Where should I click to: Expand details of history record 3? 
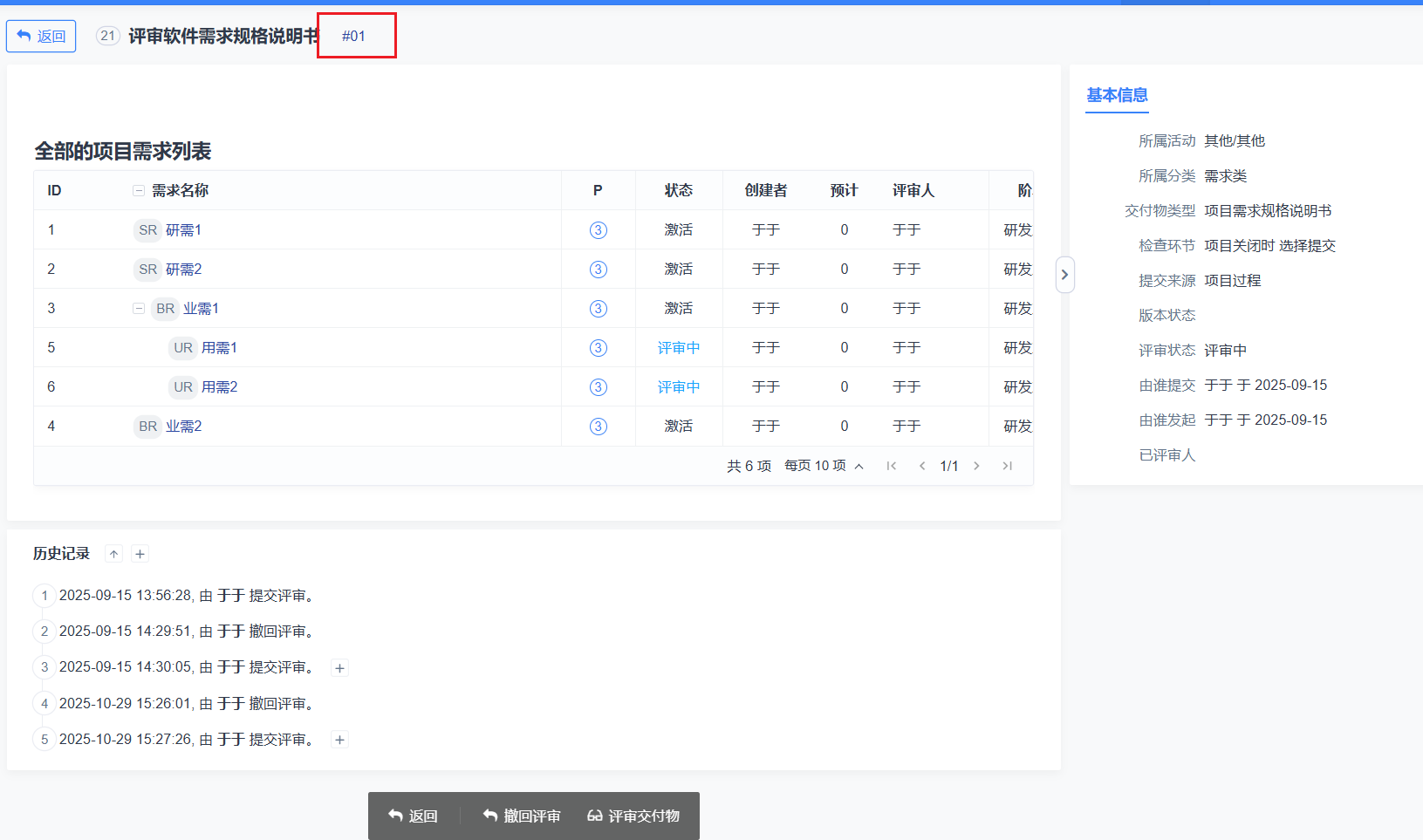[x=340, y=668]
